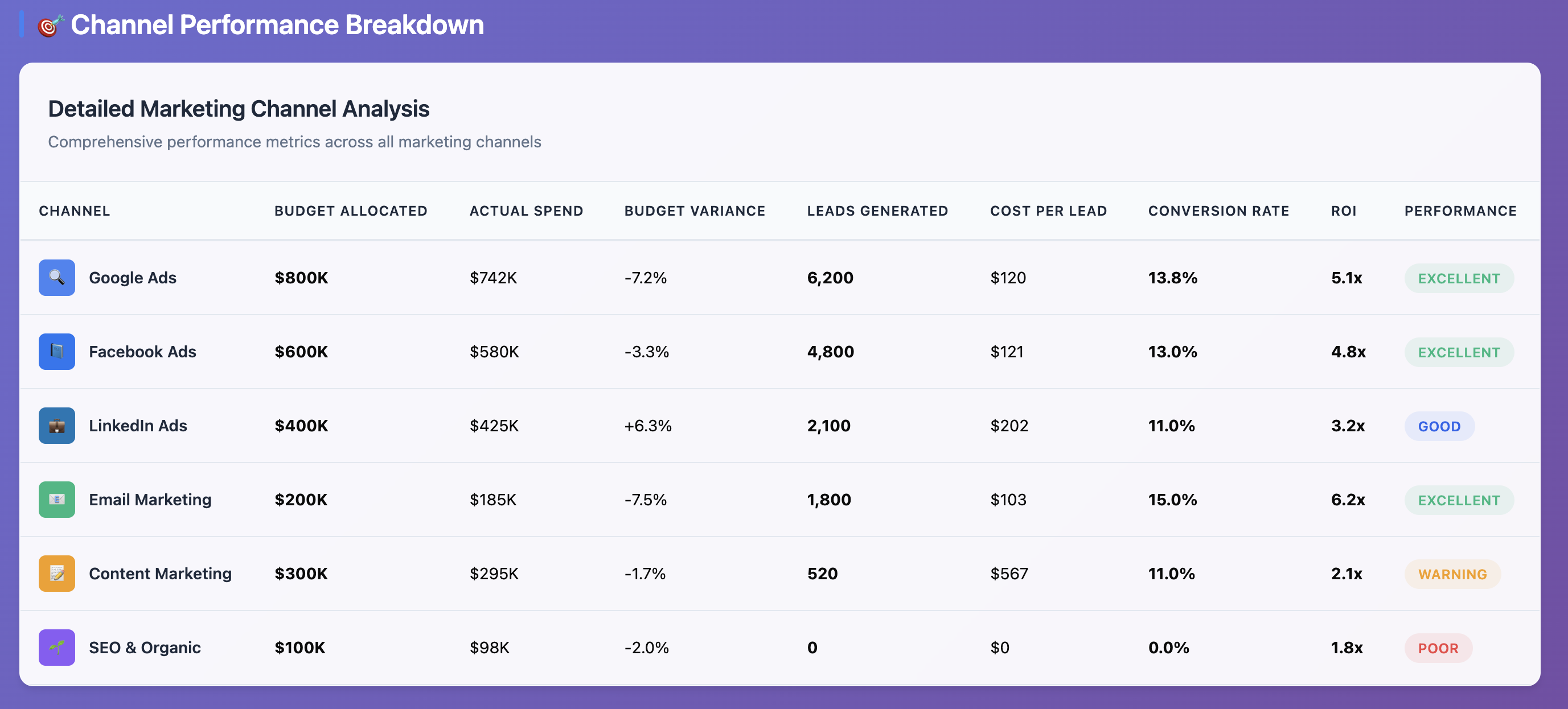Click the $98K actual spend value
The height and width of the screenshot is (709, 1568).
pyautogui.click(x=490, y=648)
